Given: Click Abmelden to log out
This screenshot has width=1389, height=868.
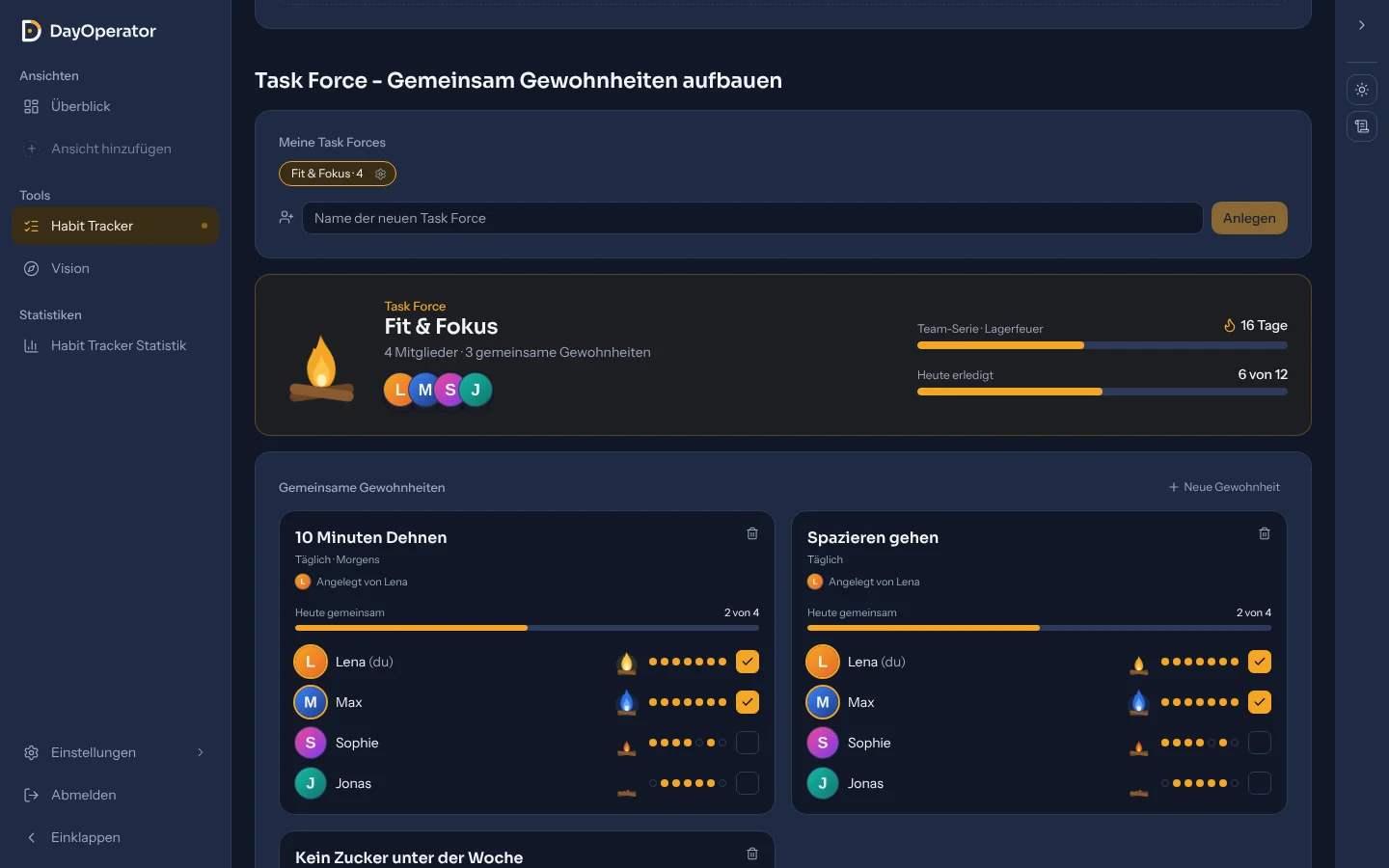Looking at the screenshot, I should 116,795.
